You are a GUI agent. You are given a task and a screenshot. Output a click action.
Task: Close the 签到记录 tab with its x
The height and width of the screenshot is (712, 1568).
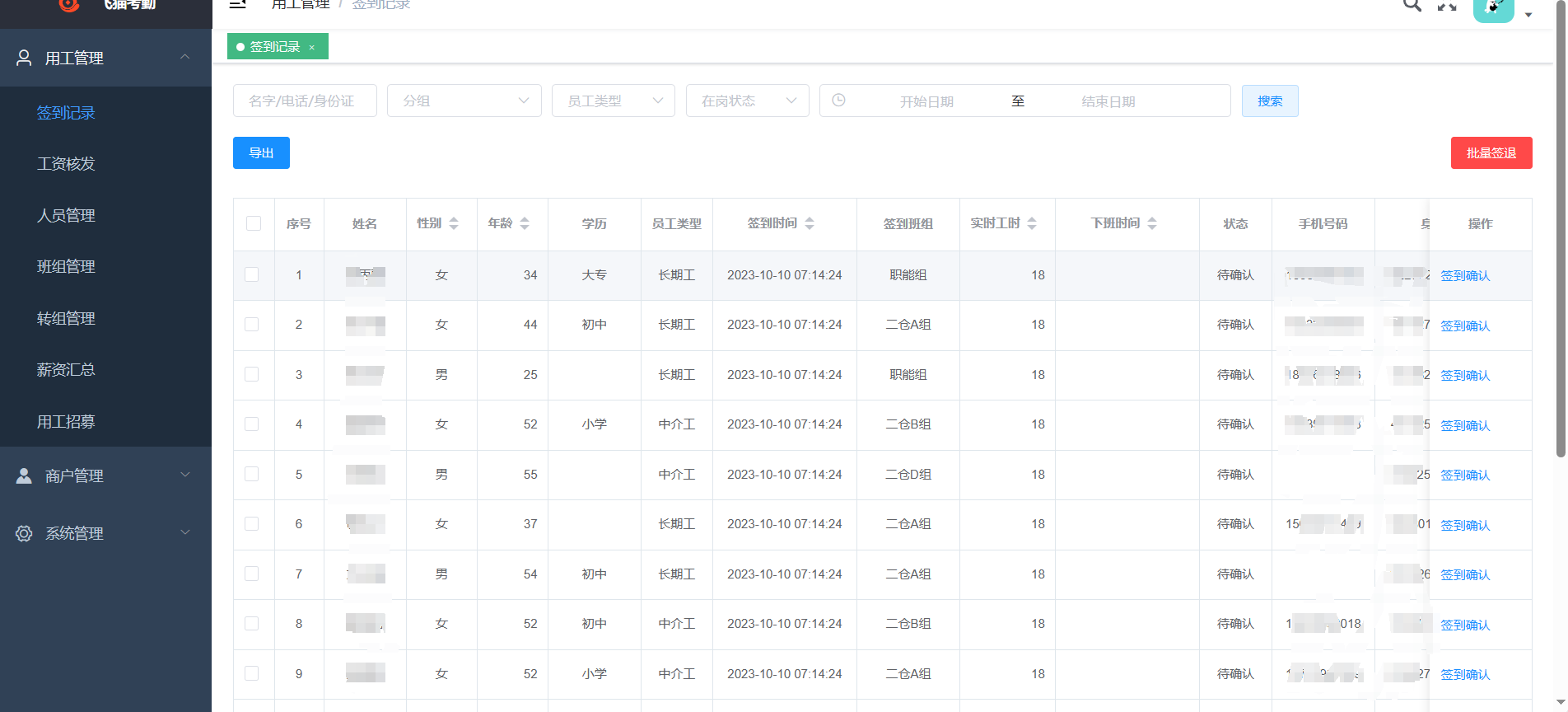coord(312,48)
